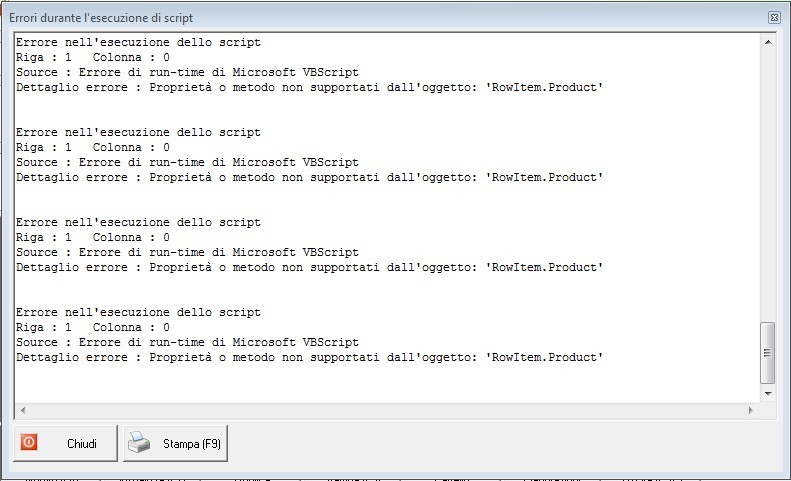Click the red power icon on Chiudi
Screen dimensions: 791x481
(29, 442)
